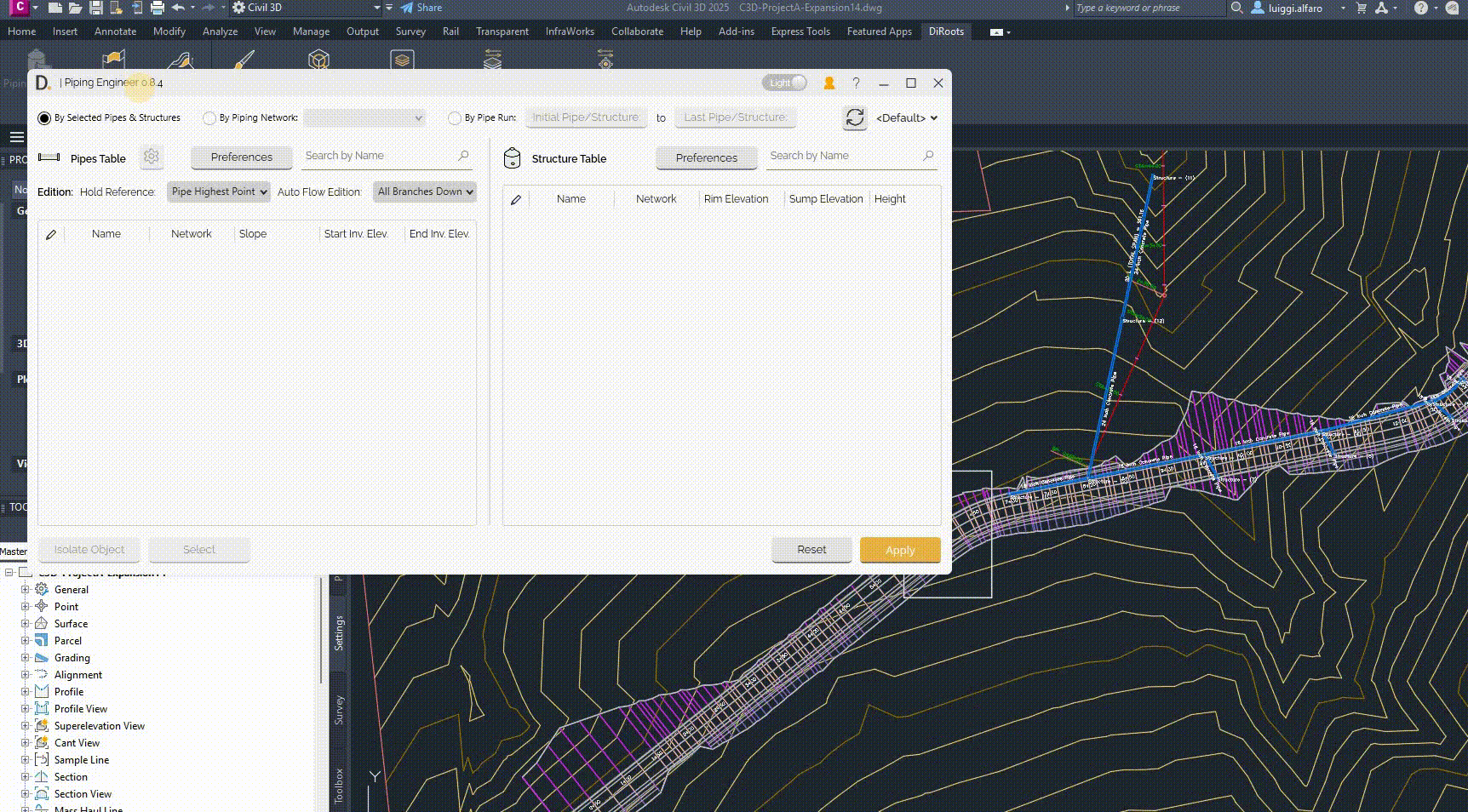The width and height of the screenshot is (1468, 812).
Task: Open the Autodesk App Store cart icon
Action: pyautogui.click(x=1361, y=8)
